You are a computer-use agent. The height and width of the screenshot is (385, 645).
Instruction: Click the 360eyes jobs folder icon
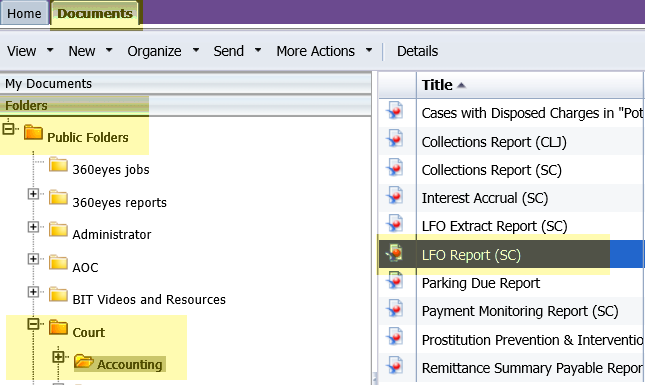click(x=58, y=165)
